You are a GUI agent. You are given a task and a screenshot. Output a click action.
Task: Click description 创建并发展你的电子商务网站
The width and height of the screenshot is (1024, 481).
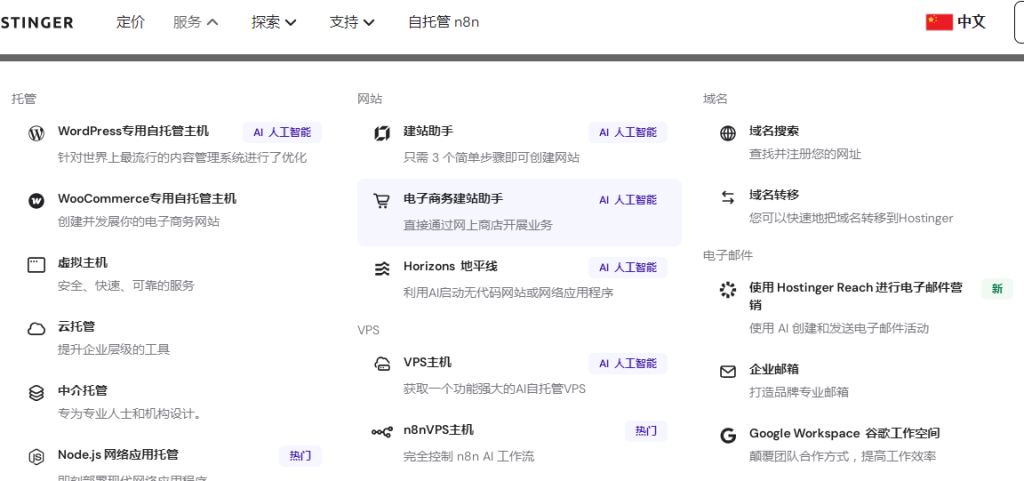pos(138,222)
